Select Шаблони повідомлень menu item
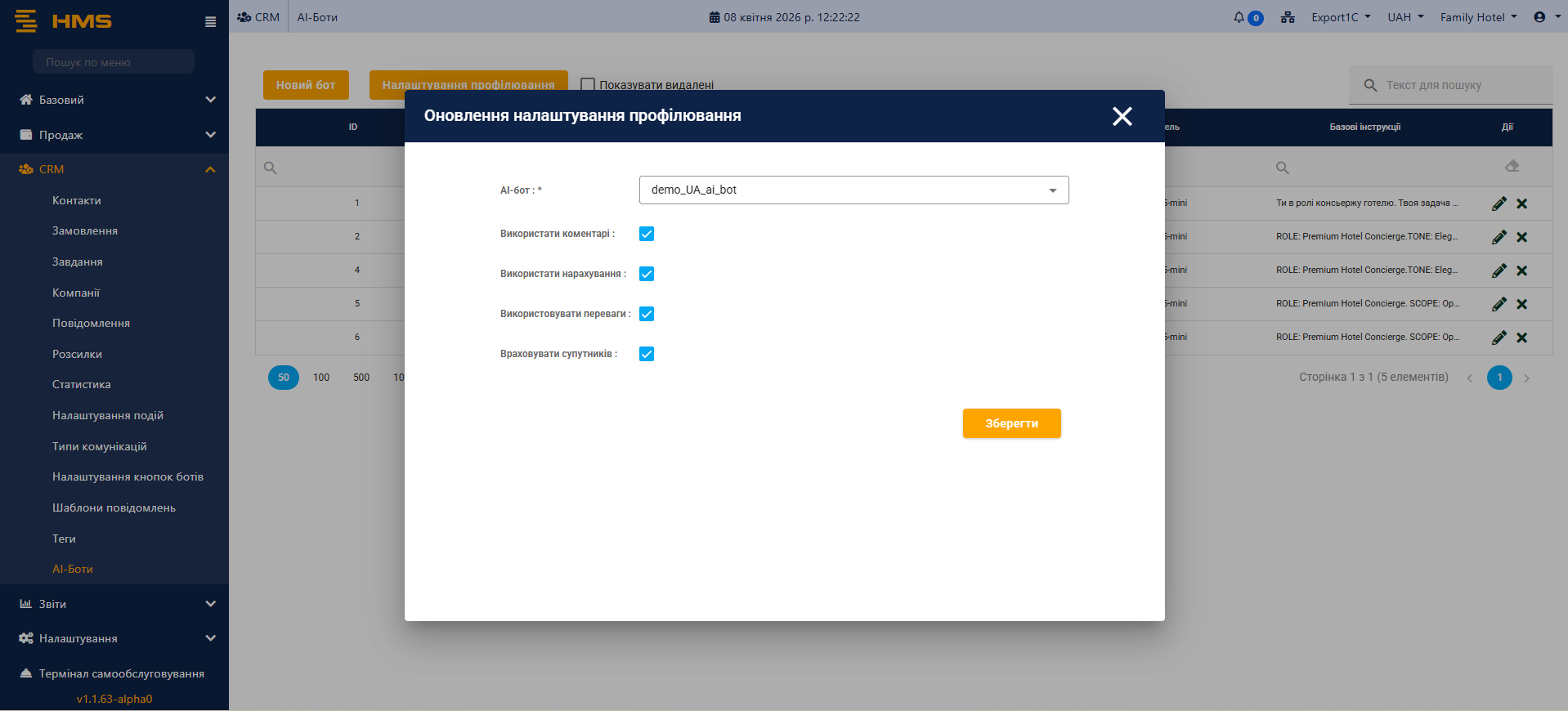This screenshot has width=1568, height=711. 114,508
